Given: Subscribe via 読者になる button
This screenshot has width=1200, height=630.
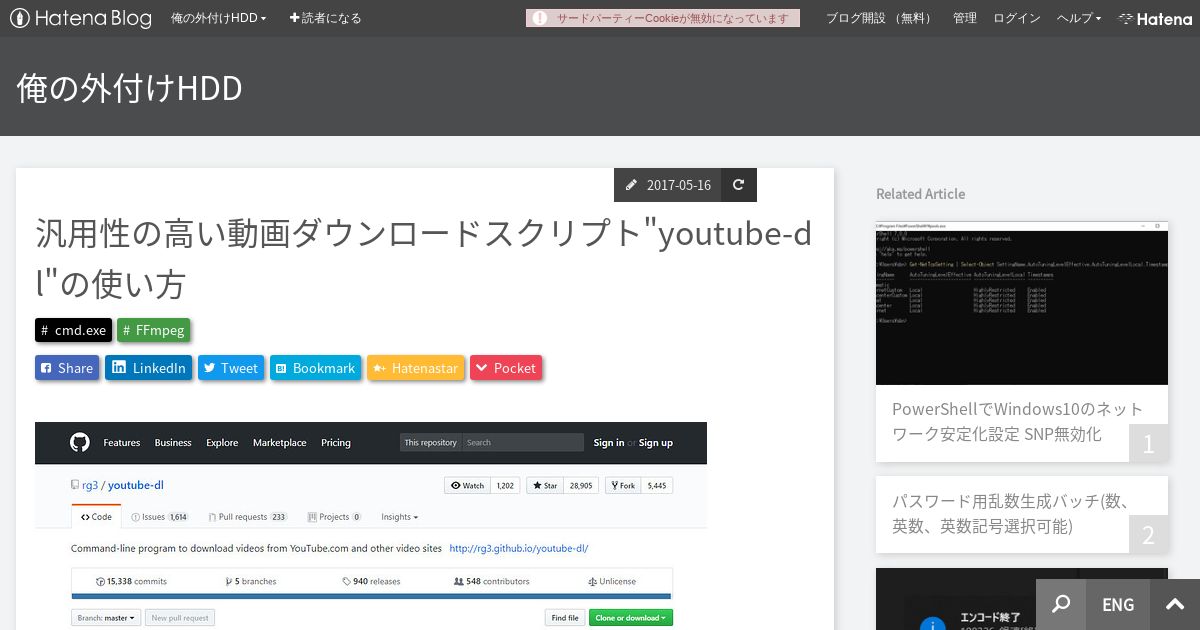Looking at the screenshot, I should pyautogui.click(x=325, y=18).
